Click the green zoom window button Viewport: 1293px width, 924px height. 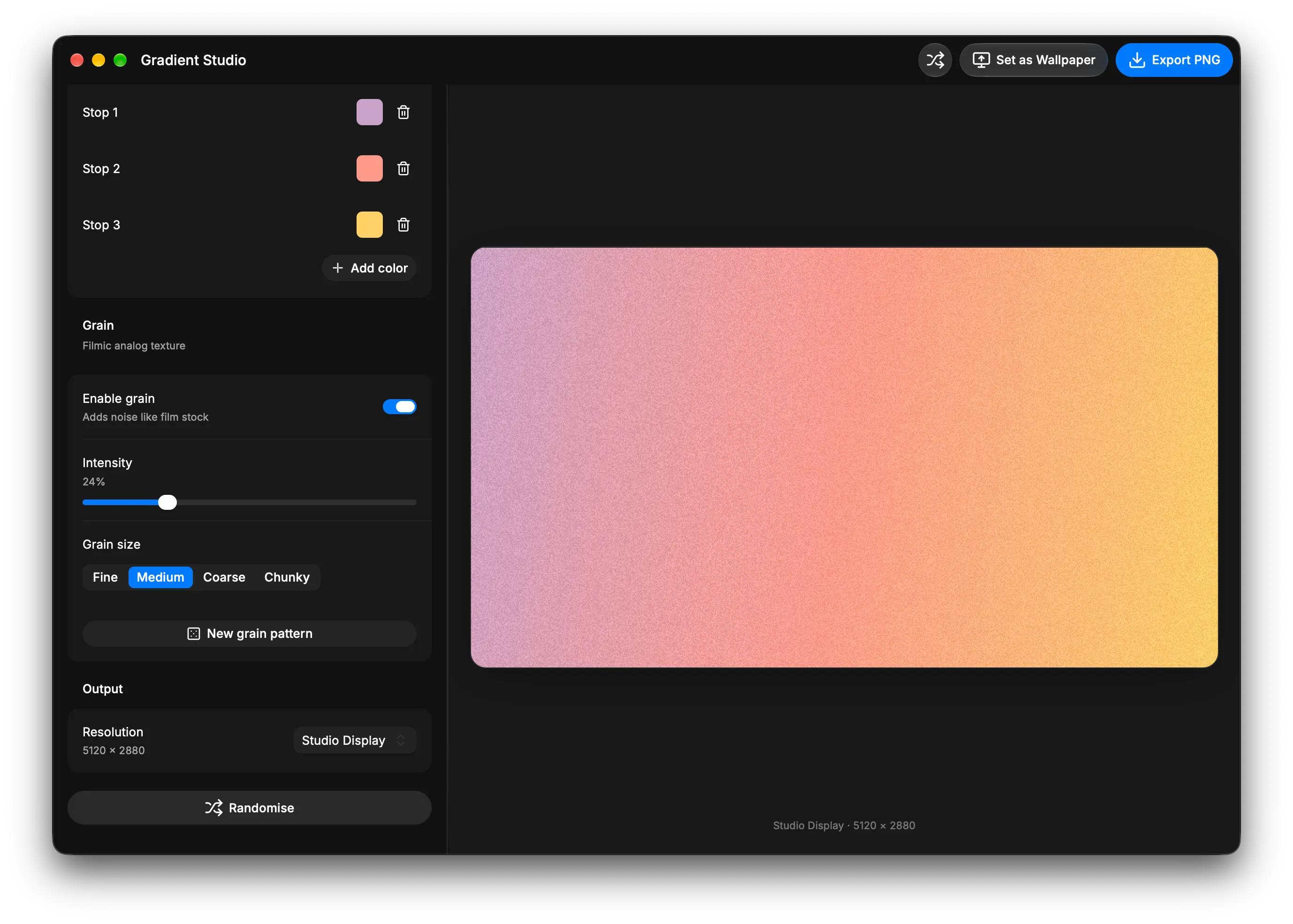120,60
